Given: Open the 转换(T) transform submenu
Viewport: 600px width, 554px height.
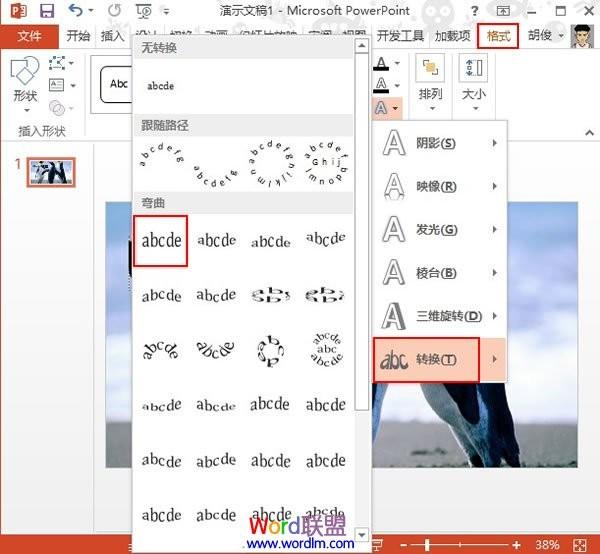Looking at the screenshot, I should coord(439,360).
